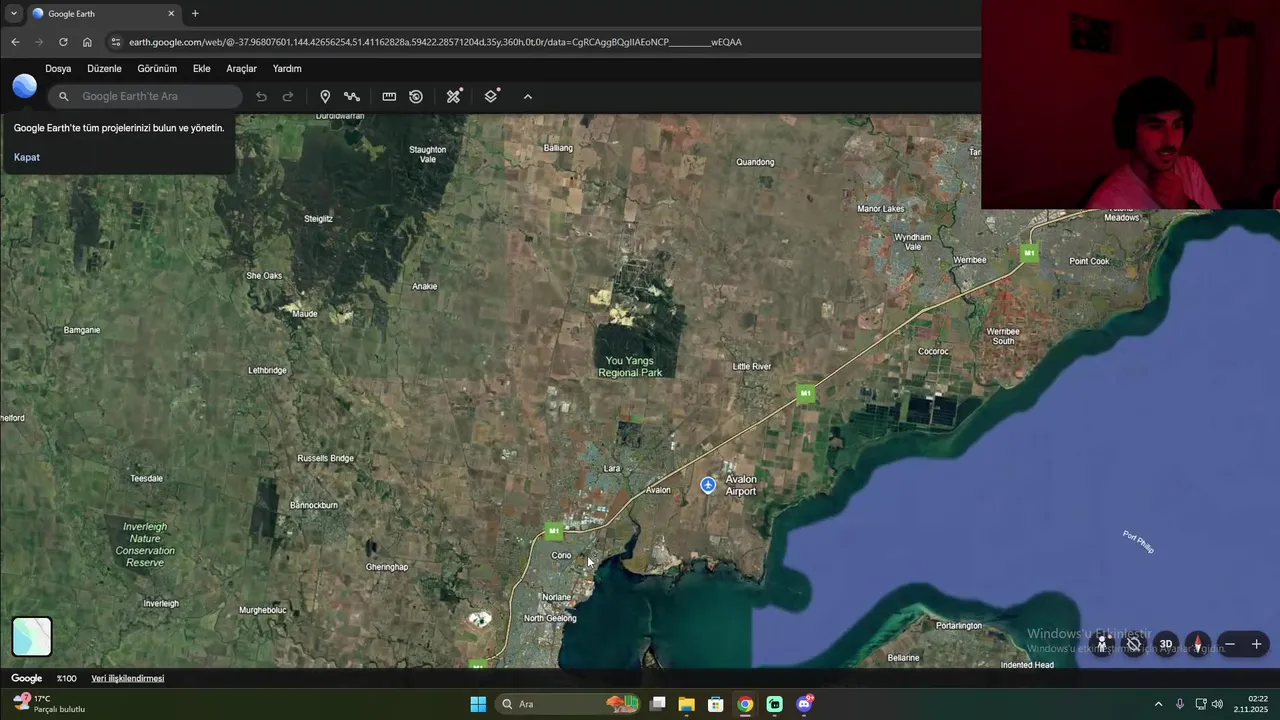1280x720 pixels.
Task: Click the Werribee South place label
Action: [x=1003, y=336]
